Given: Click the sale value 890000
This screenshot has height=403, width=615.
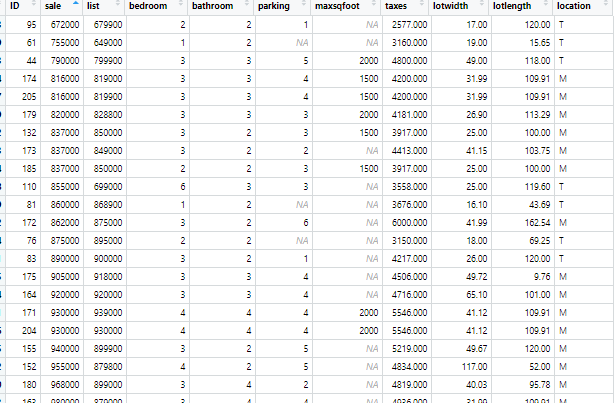Looking at the screenshot, I should tap(65, 259).
